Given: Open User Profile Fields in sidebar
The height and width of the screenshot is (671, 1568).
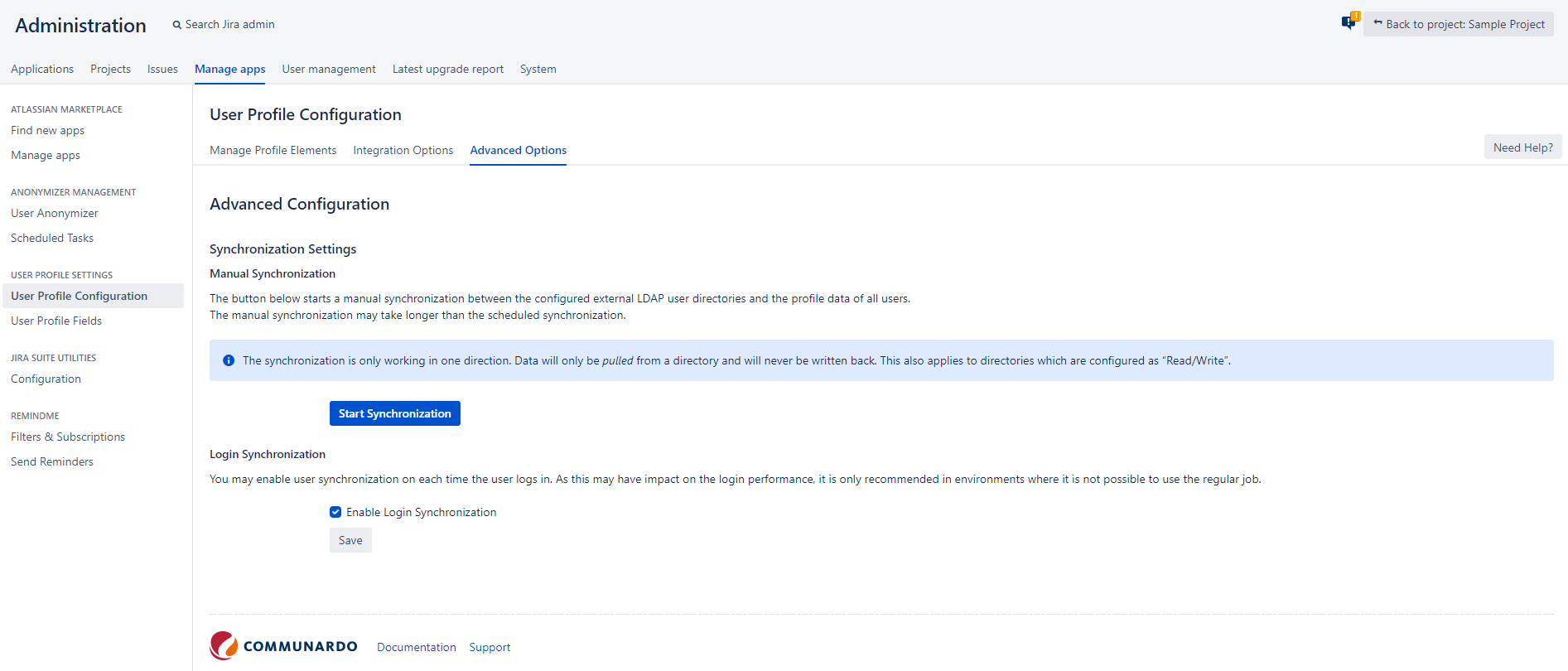Looking at the screenshot, I should pos(56,321).
